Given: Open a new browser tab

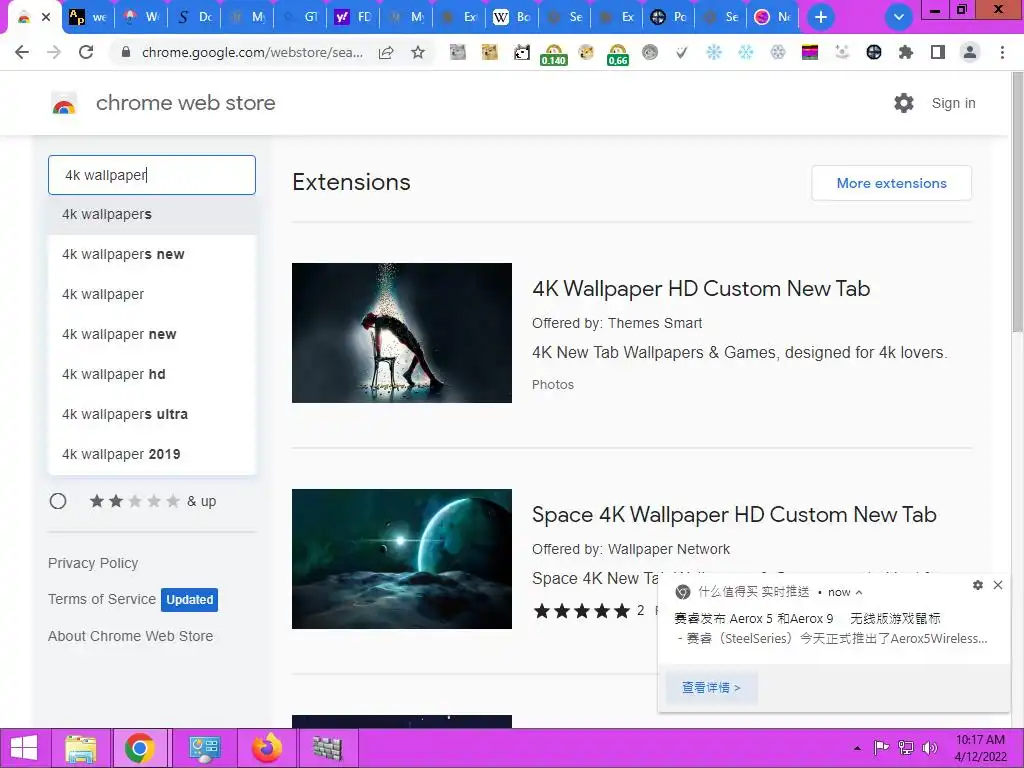Looking at the screenshot, I should 821,17.
